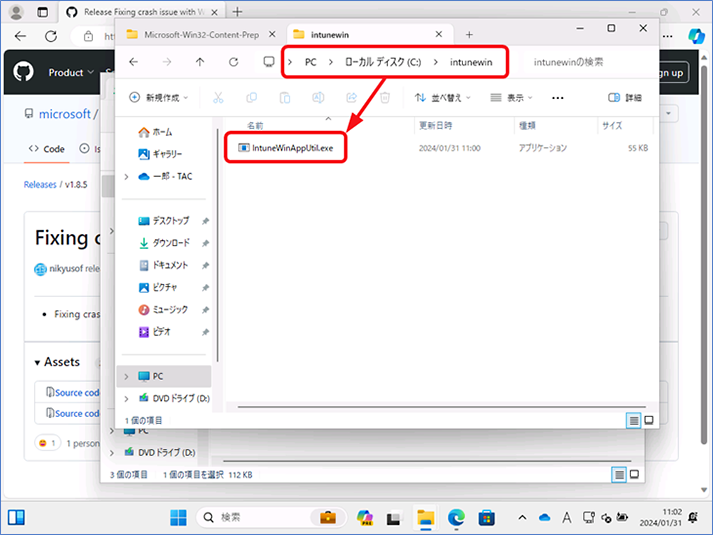Expand DVD ドライブ (D:) in the rear Explorer window
The width and height of the screenshot is (713, 535).
(112, 453)
